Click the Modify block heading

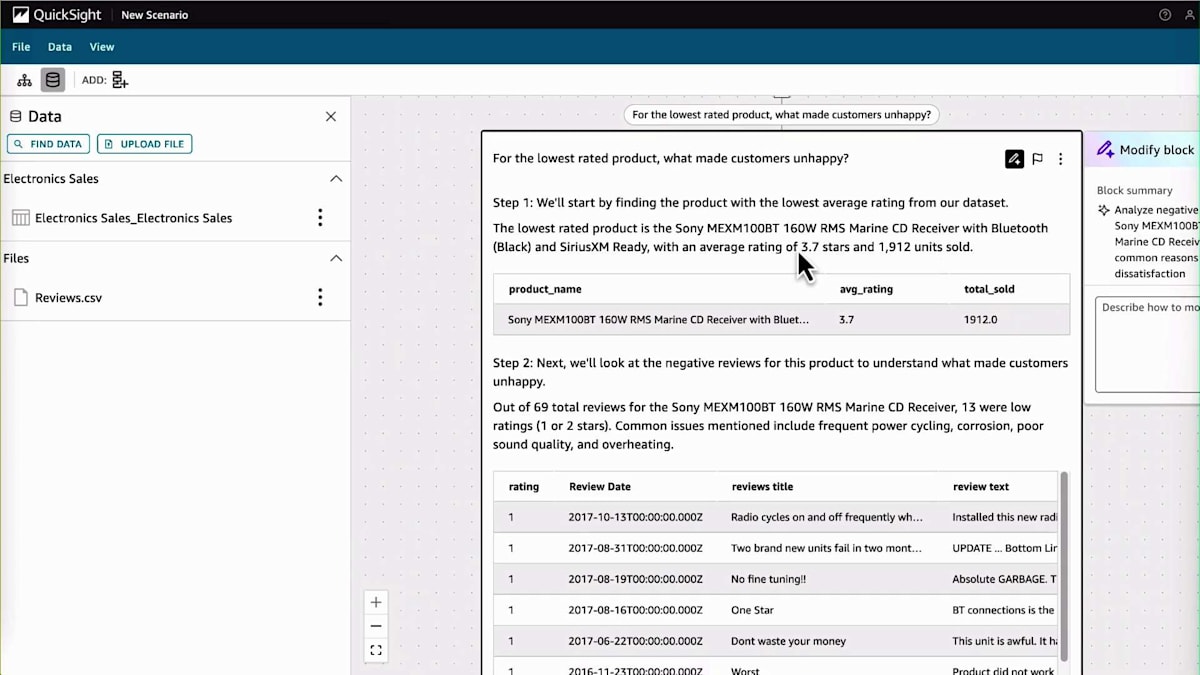point(1156,150)
